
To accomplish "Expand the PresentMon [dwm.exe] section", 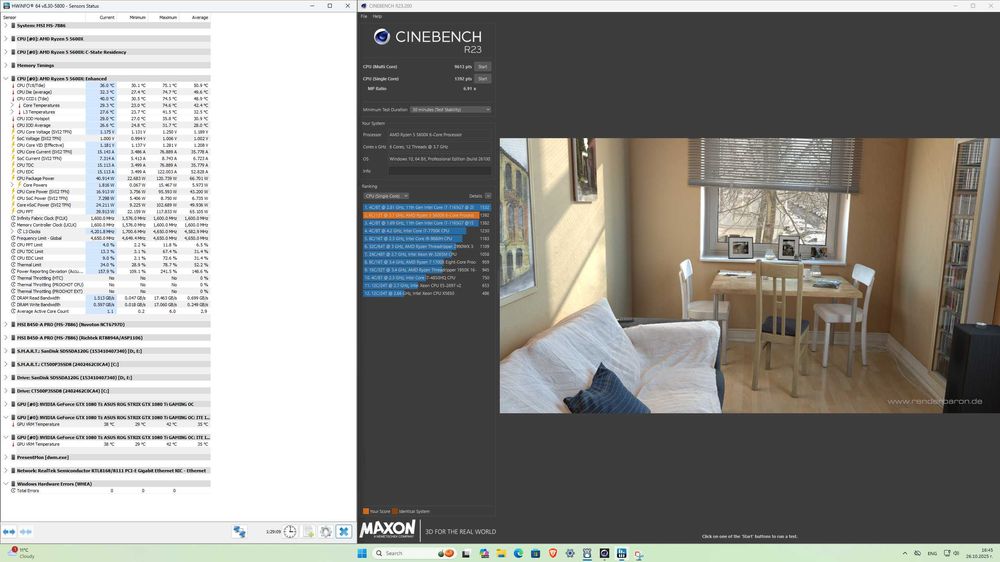I will (x=6, y=457).
